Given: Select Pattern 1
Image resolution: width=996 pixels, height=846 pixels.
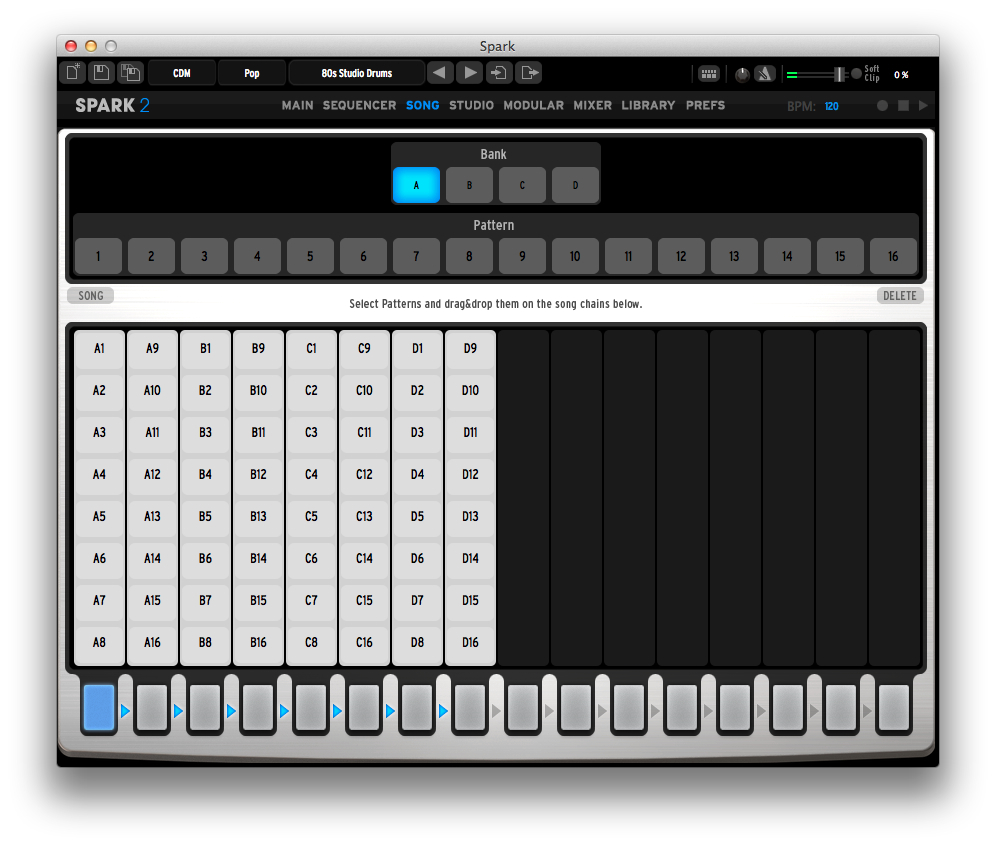Looking at the screenshot, I should tap(98, 257).
